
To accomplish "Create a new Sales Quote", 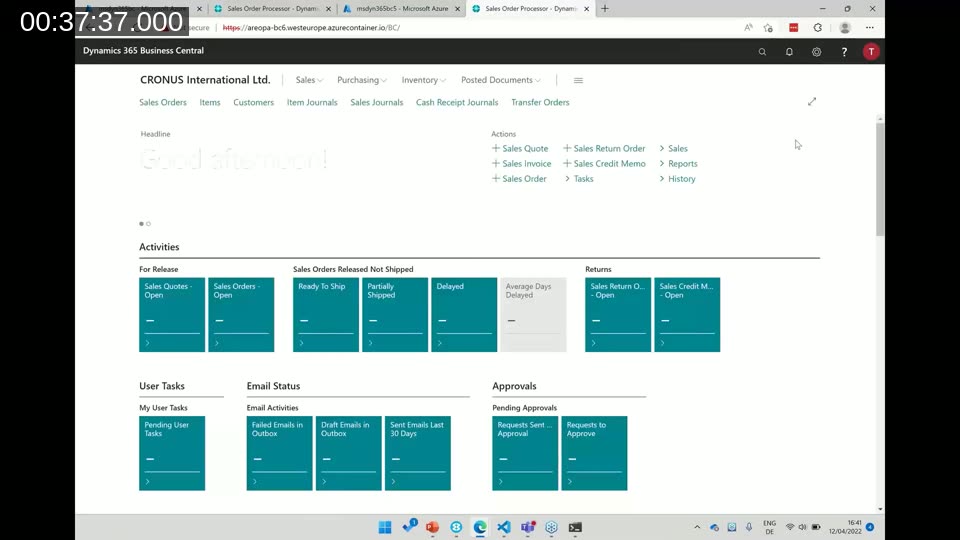I will 520,148.
